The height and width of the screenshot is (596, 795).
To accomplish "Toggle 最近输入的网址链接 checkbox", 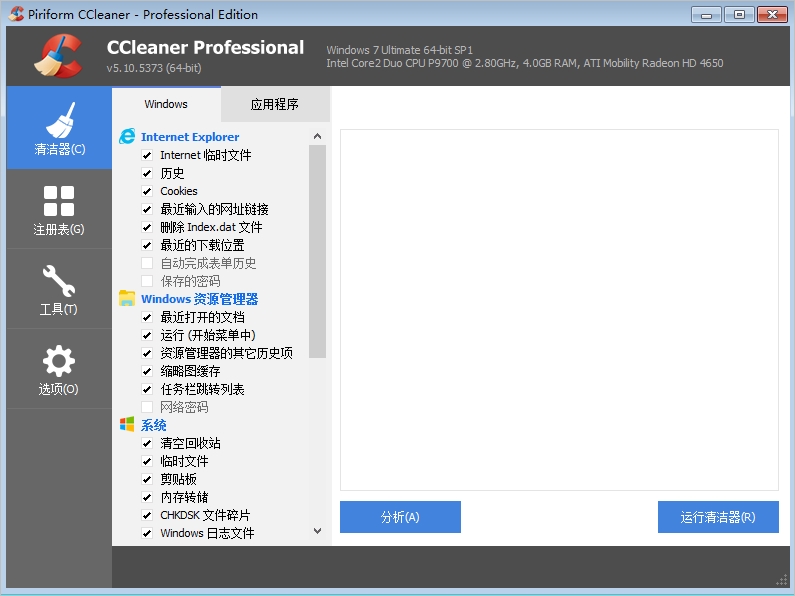I will tap(147, 209).
